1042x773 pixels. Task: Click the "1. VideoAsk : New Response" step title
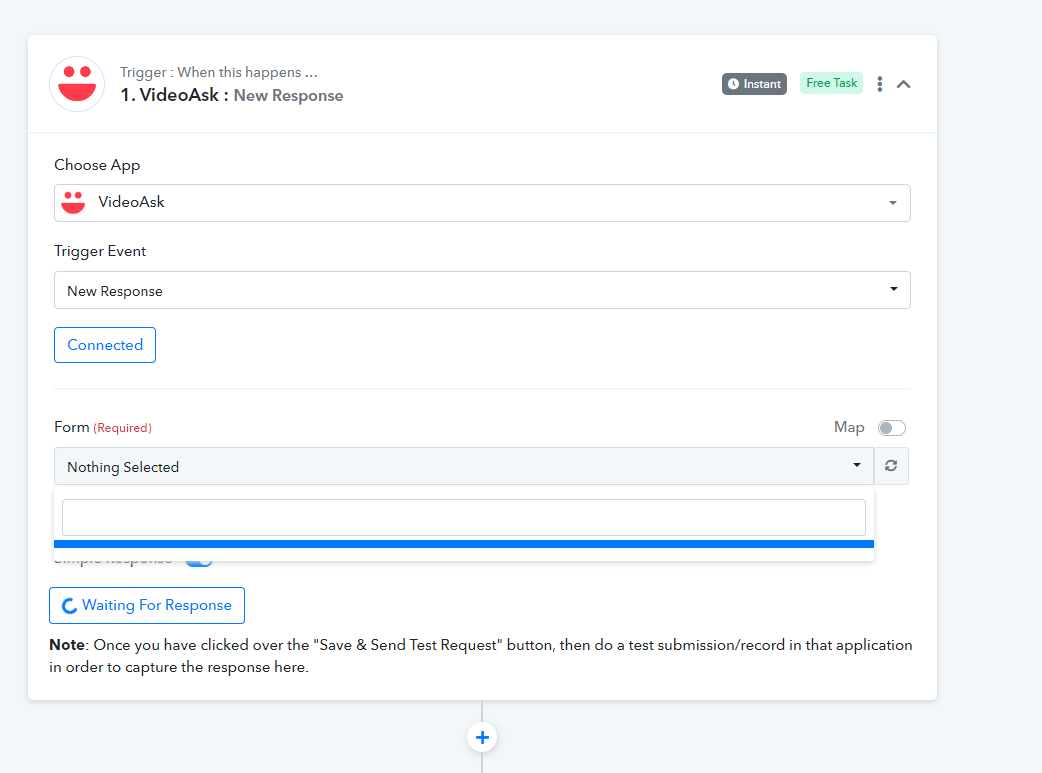[231, 96]
